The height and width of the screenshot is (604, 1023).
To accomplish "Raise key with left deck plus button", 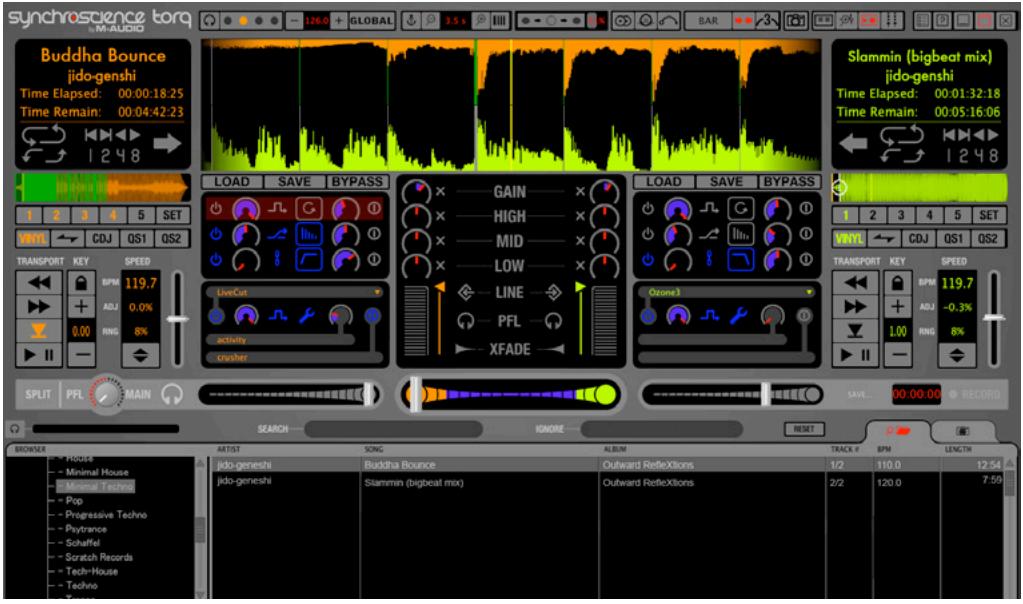I will pyautogui.click(x=81, y=307).
